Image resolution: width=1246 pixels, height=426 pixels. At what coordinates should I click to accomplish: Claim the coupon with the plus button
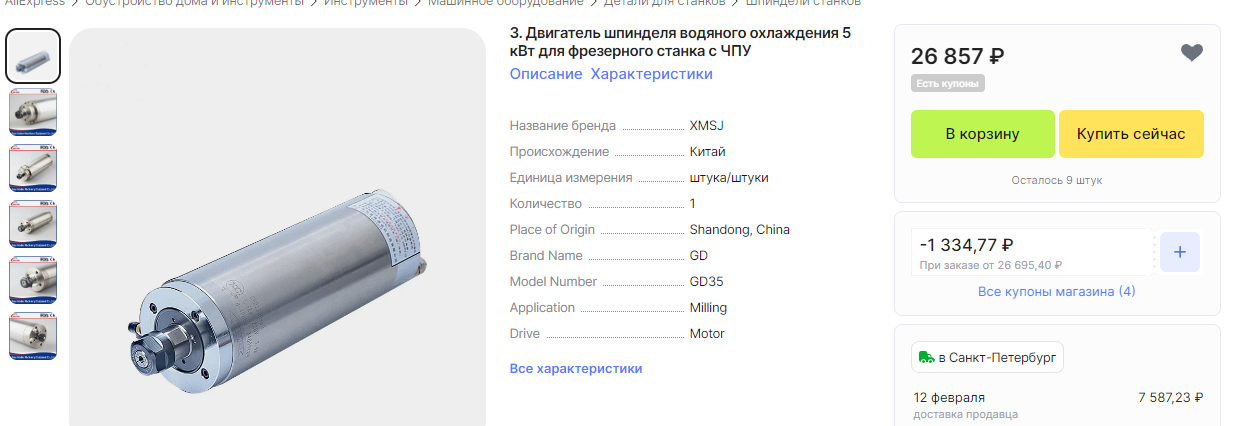point(1179,252)
